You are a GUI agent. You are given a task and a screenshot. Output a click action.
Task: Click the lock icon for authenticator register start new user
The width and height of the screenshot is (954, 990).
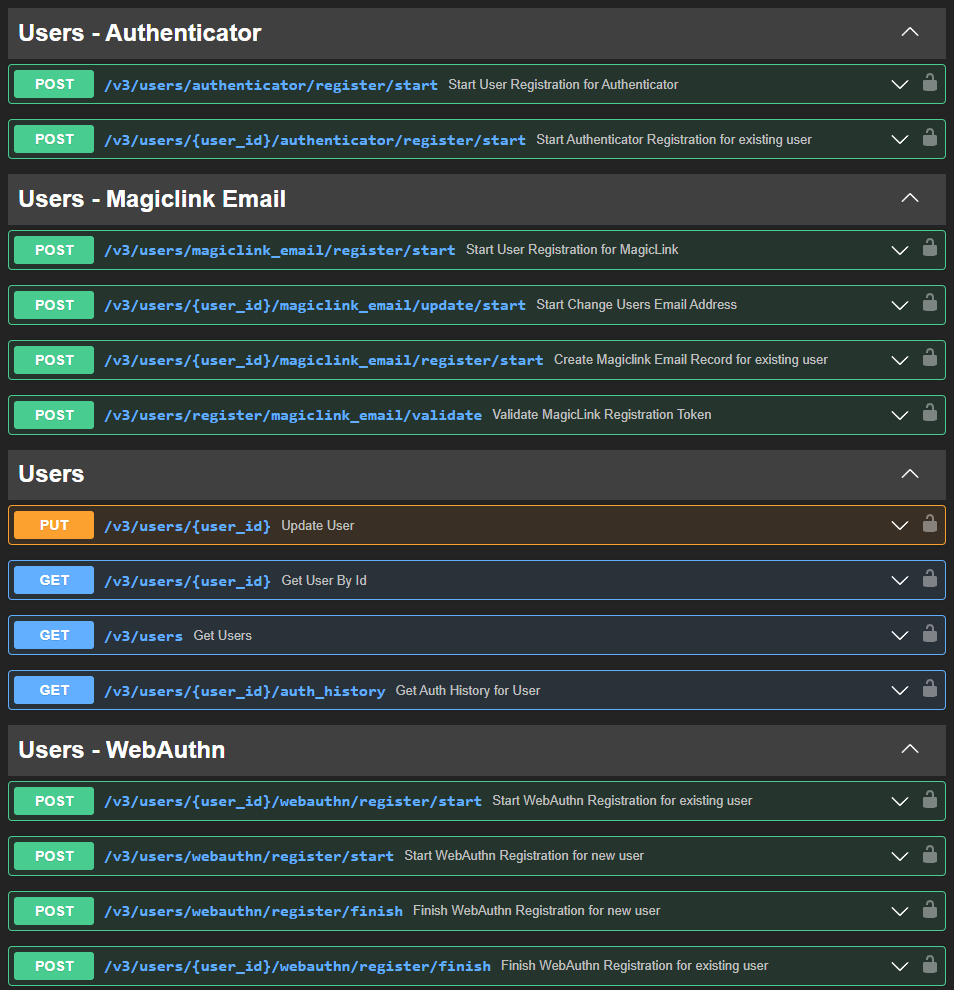929,83
